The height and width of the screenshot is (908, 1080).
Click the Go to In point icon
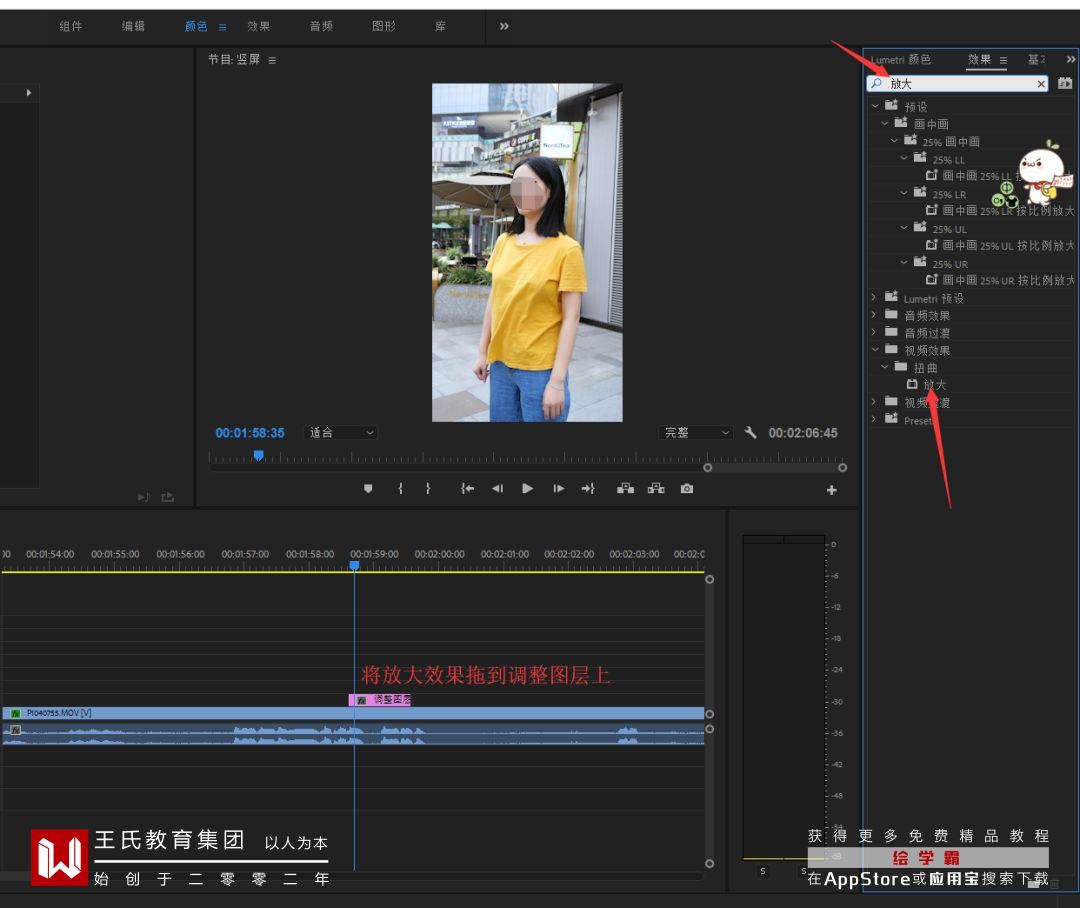click(466, 489)
